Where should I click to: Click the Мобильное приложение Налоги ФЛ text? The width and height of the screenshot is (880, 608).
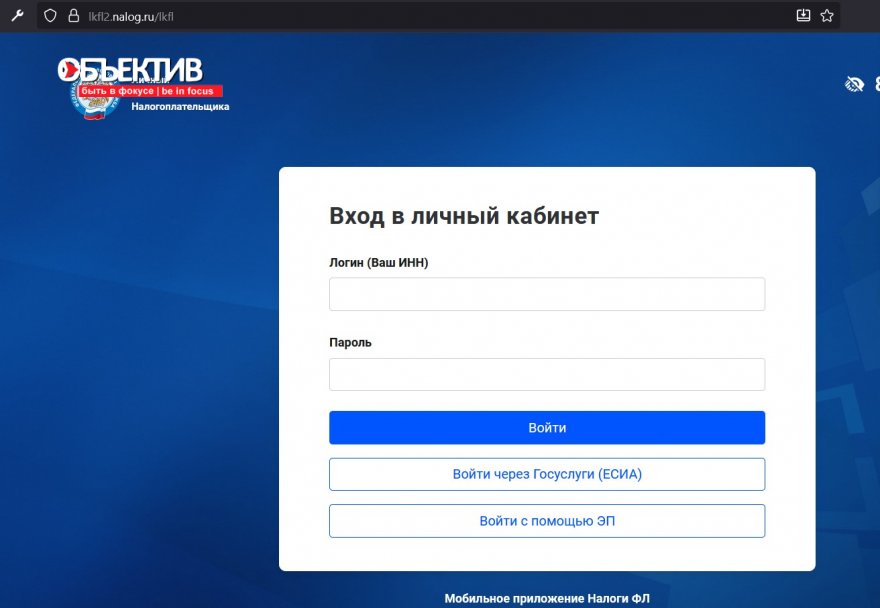547,599
